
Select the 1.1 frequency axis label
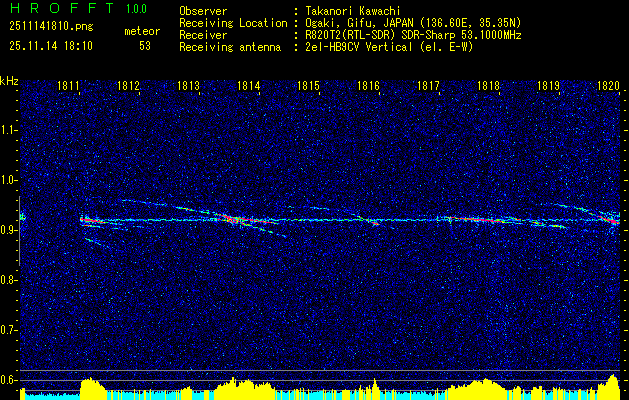click(x=9, y=130)
